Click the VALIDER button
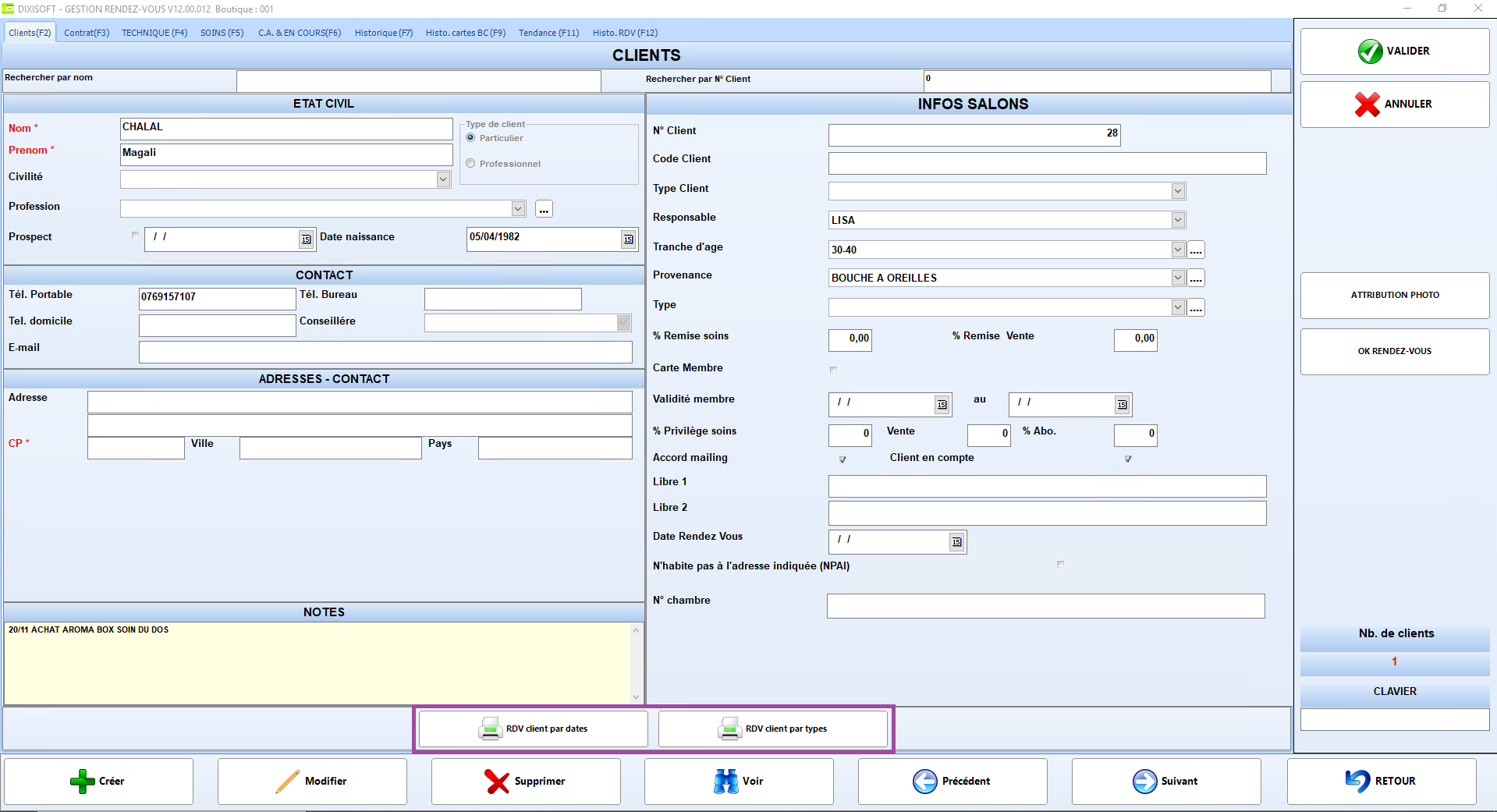Image resolution: width=1497 pixels, height=812 pixels. [x=1395, y=51]
